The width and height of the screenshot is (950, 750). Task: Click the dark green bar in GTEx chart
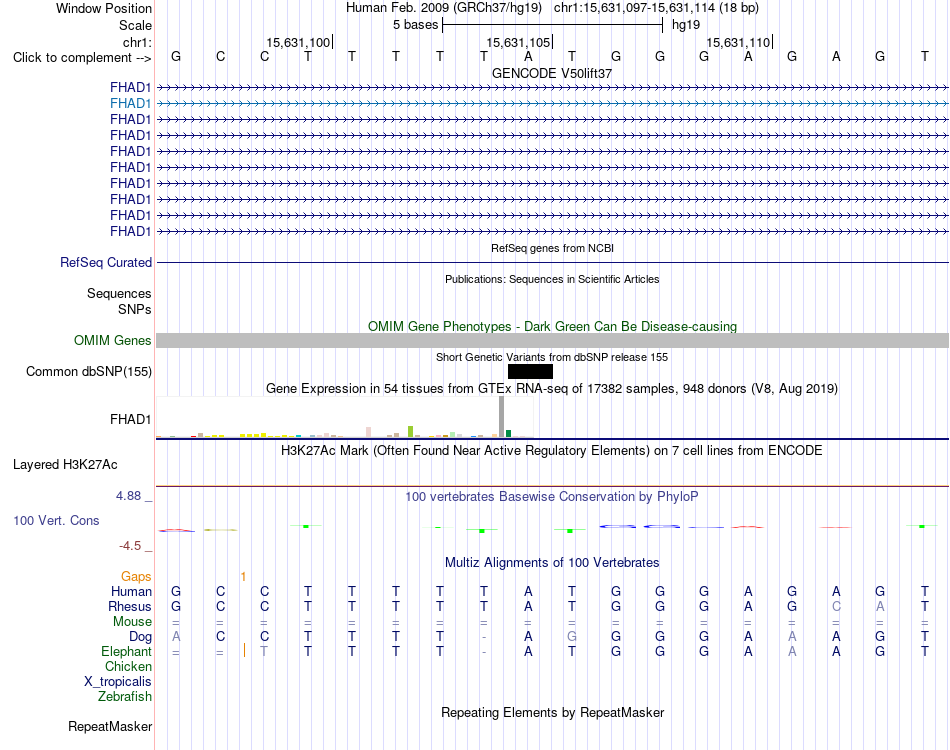pos(508,433)
